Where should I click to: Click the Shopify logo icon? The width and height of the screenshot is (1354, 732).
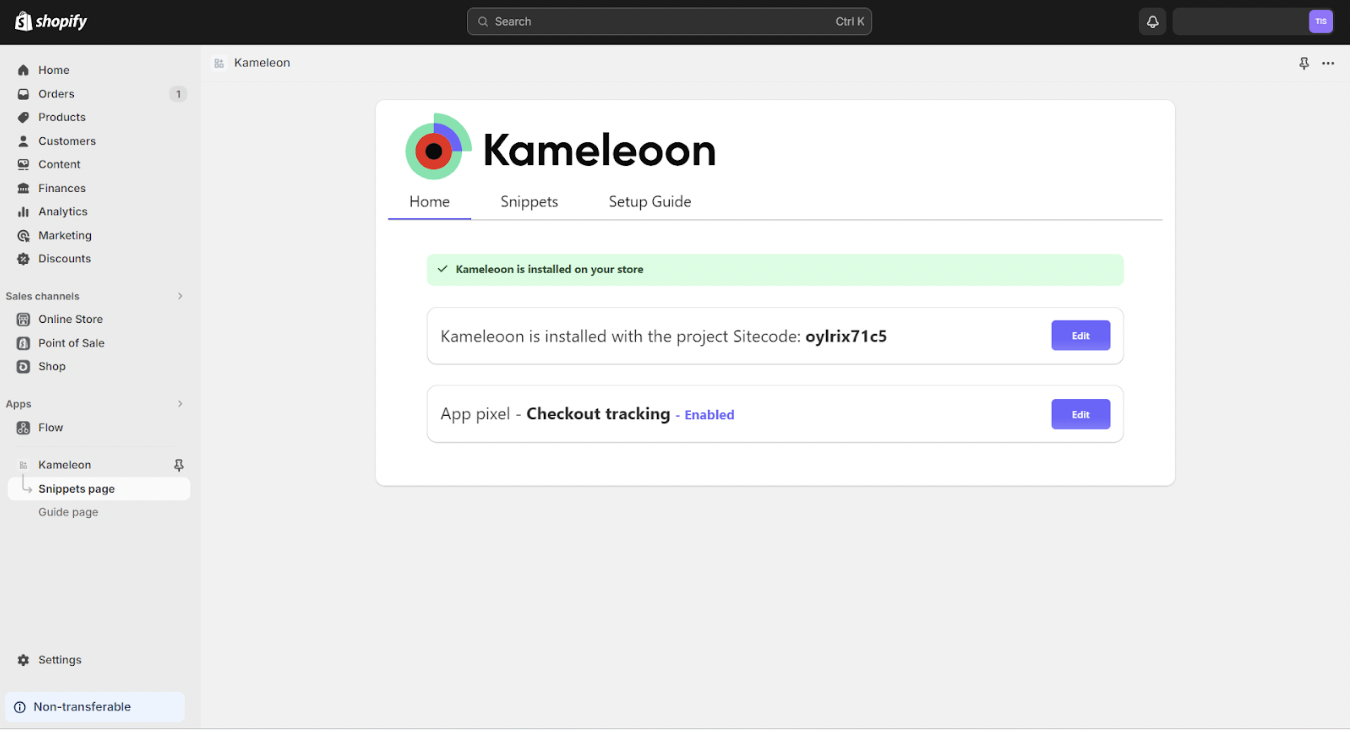(x=23, y=21)
